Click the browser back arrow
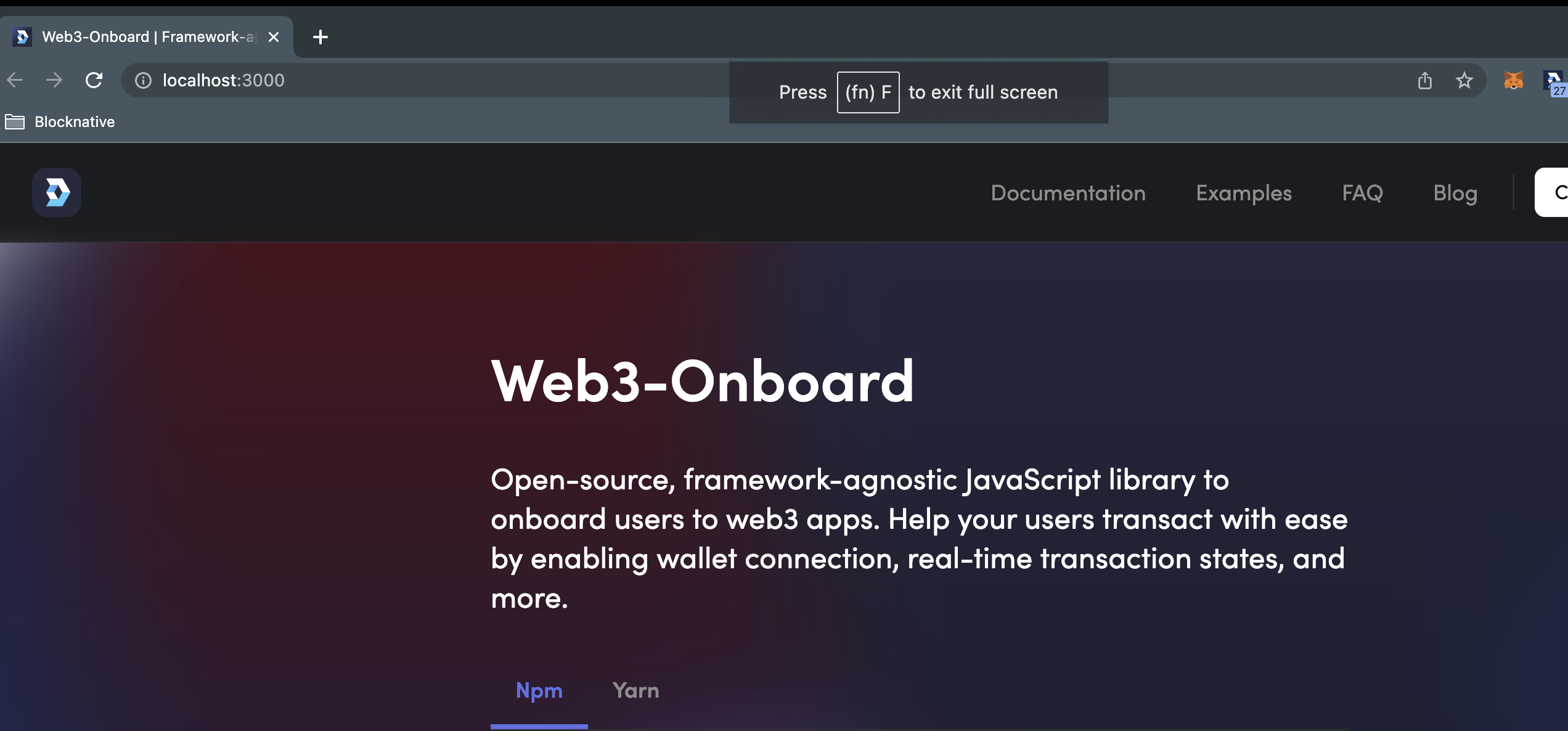Image resolution: width=1568 pixels, height=731 pixels. pyautogui.click(x=15, y=80)
